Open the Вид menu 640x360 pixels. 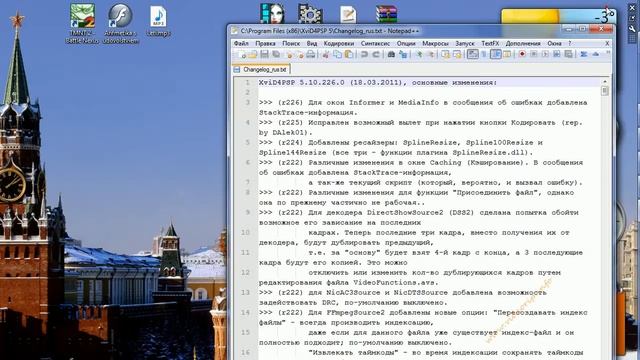312,43
